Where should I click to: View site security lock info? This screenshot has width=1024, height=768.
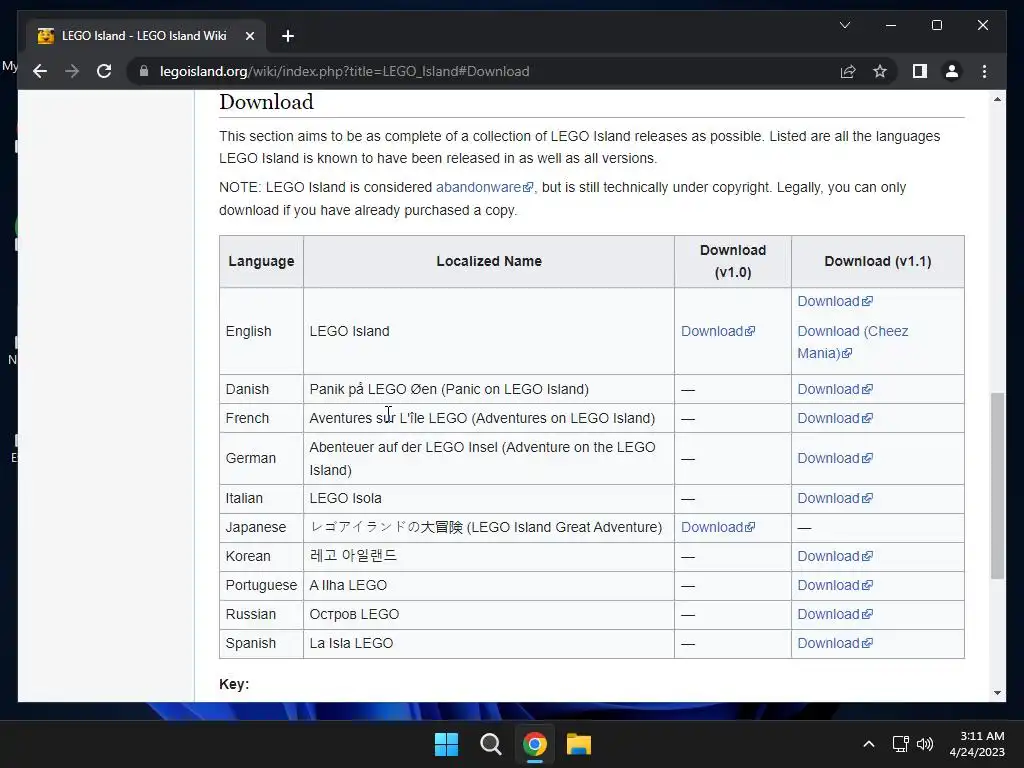(144, 71)
